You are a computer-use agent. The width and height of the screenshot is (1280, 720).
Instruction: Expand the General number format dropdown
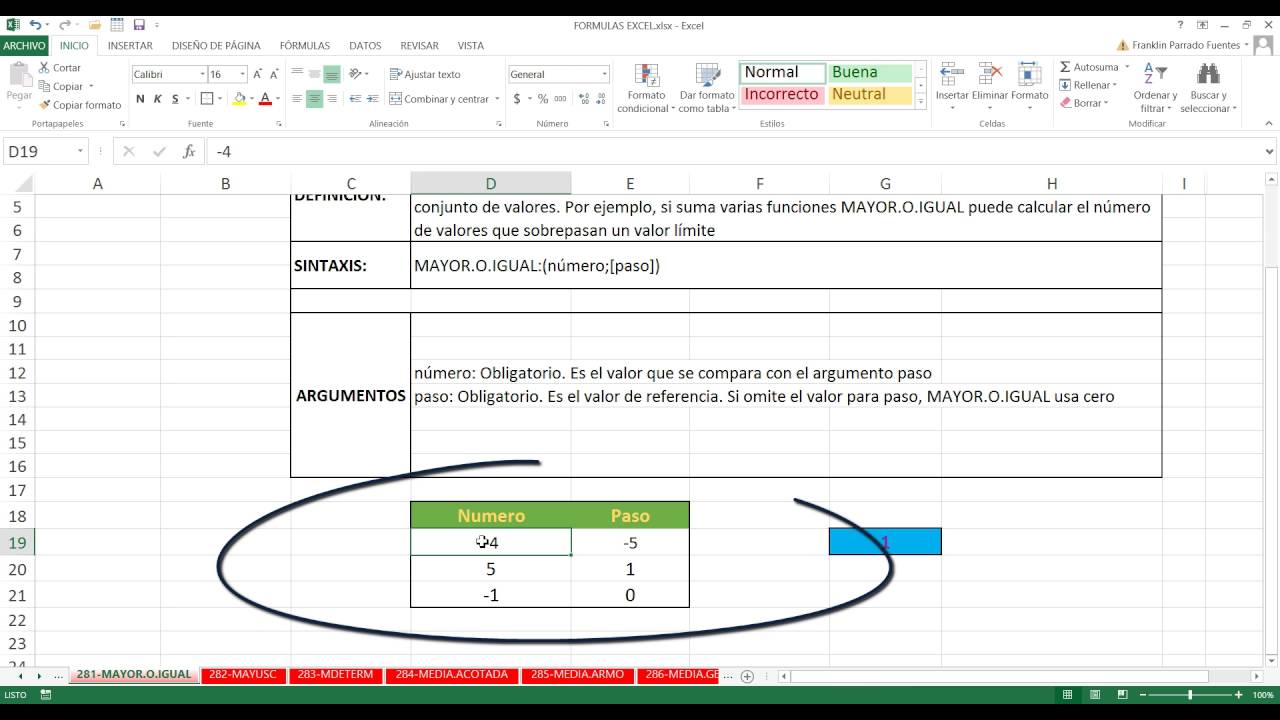coord(604,74)
